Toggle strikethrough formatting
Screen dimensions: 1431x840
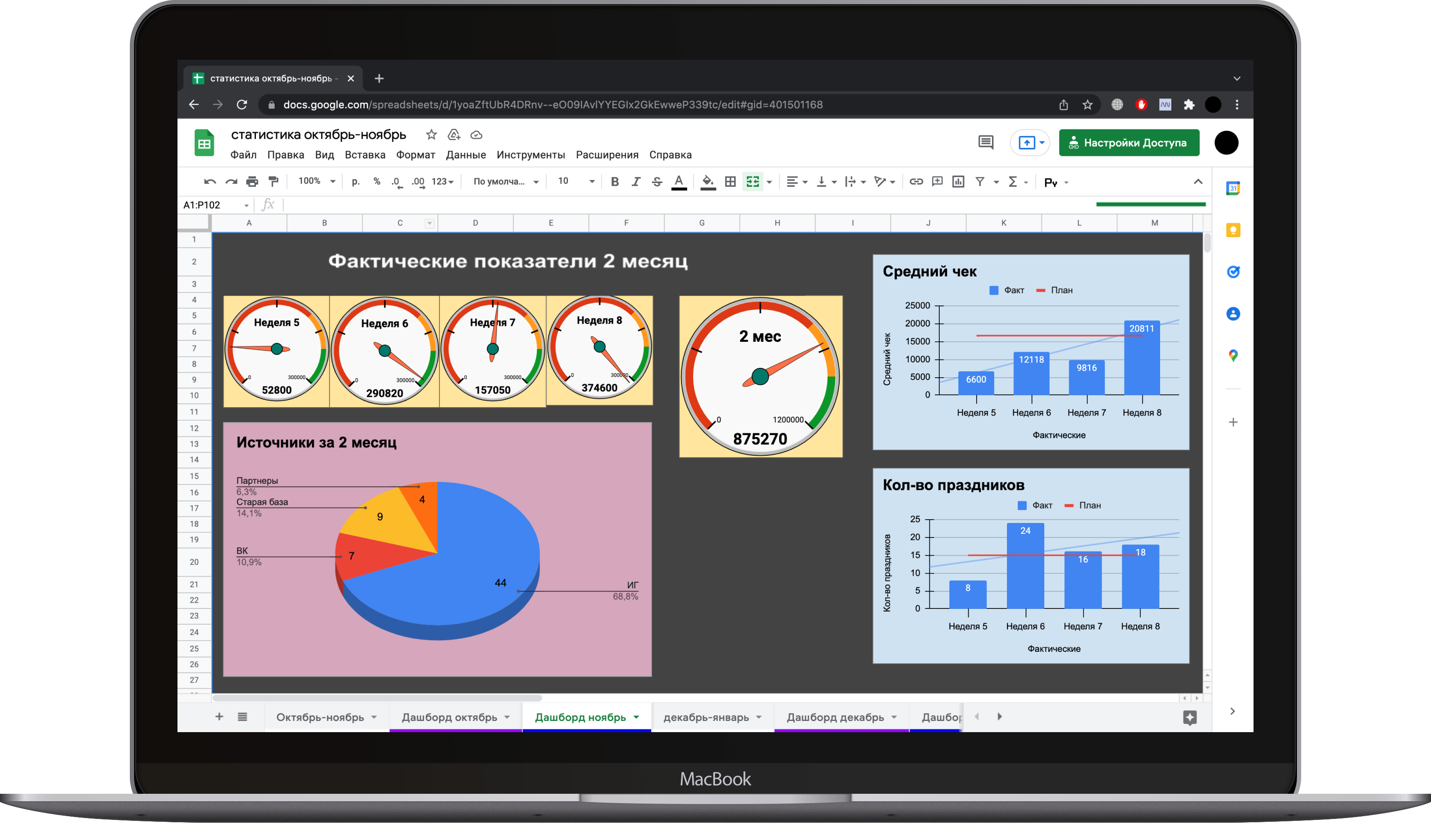tap(657, 182)
